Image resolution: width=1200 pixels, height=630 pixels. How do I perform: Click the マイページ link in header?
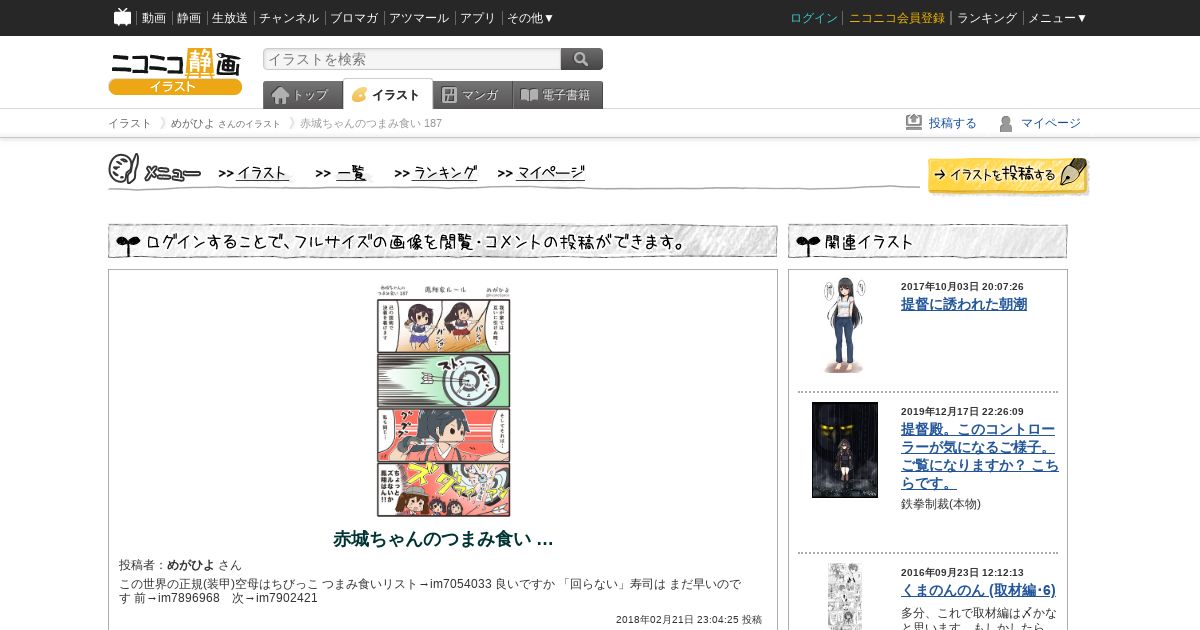1051,123
